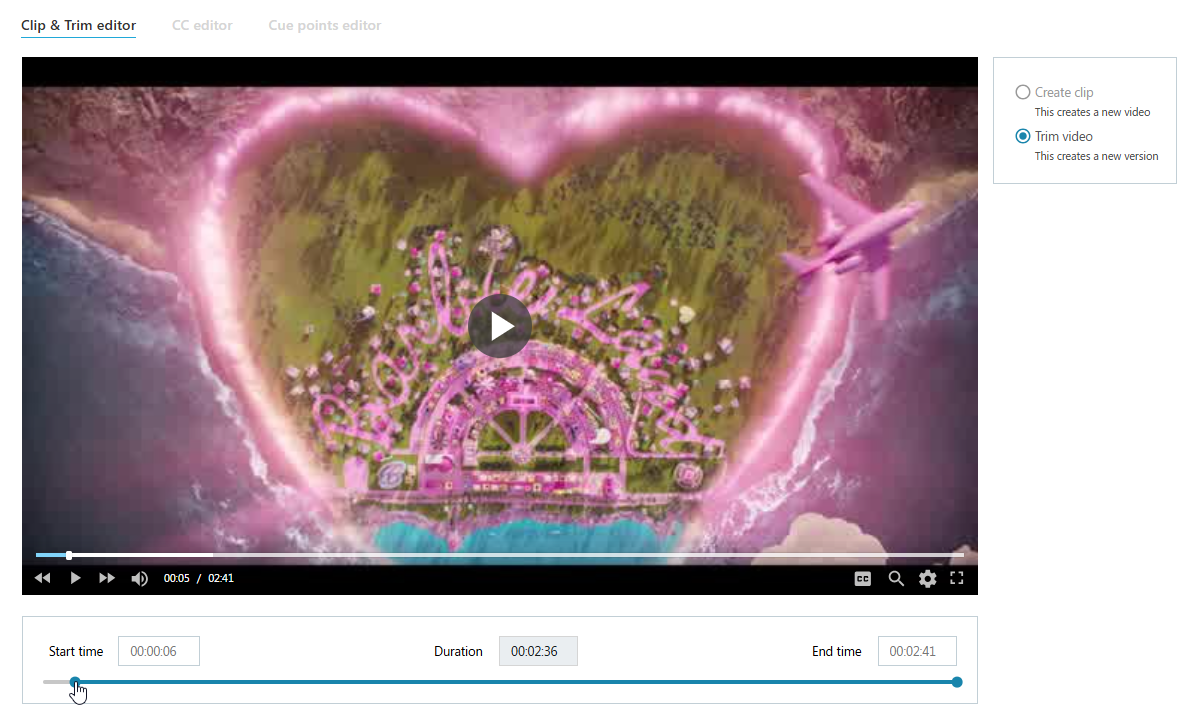Click the trim range end handle

(x=957, y=682)
